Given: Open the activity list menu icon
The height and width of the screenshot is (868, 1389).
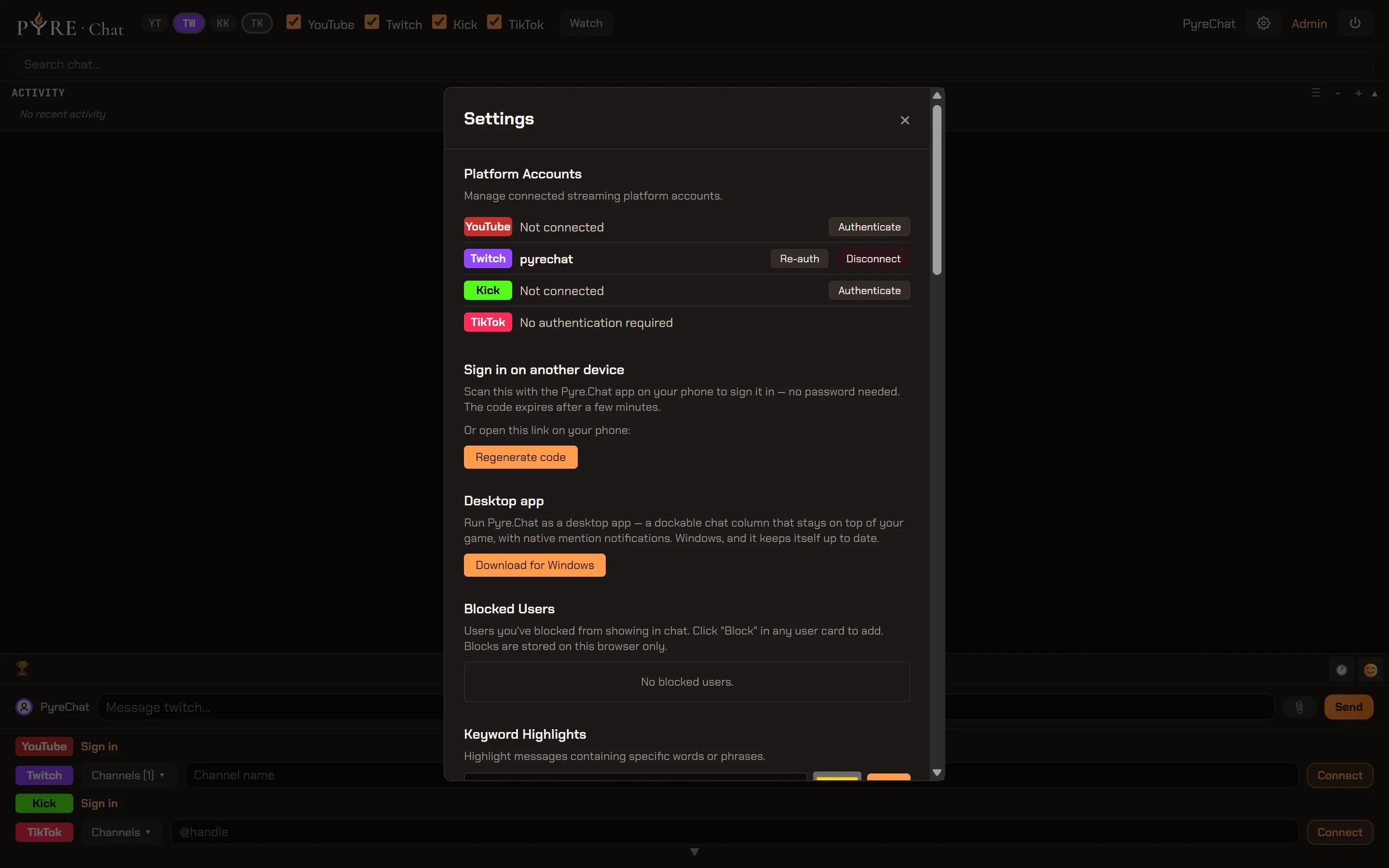Looking at the screenshot, I should 1316,93.
